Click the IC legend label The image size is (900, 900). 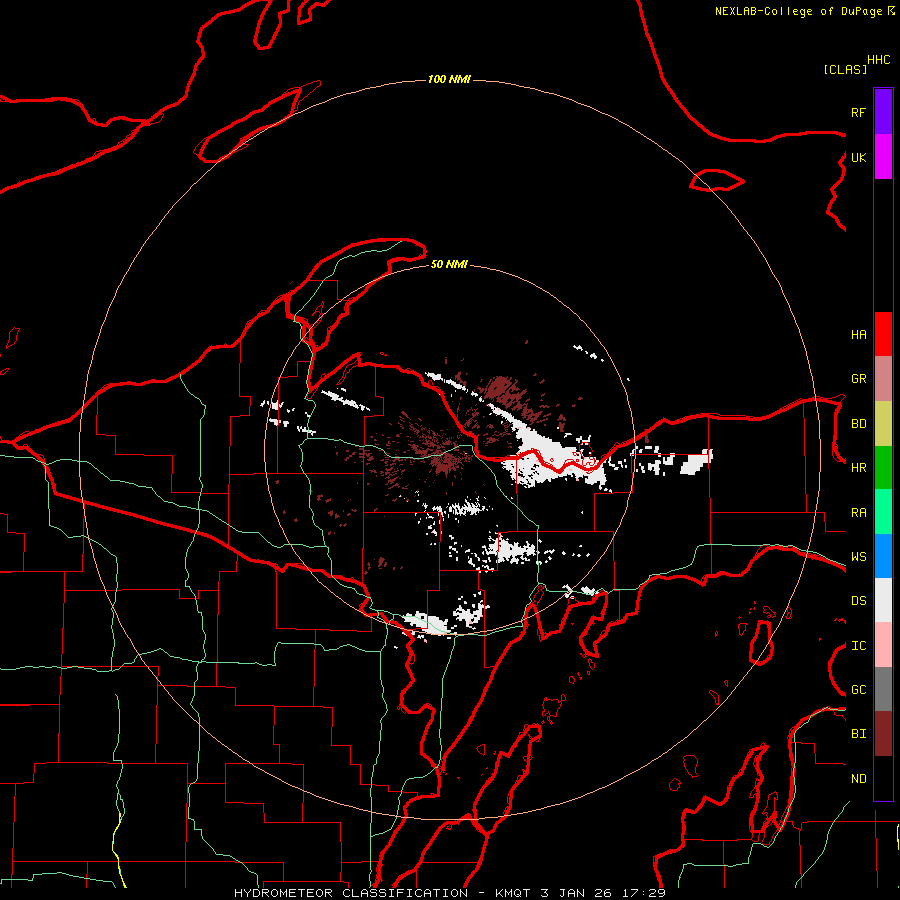click(859, 646)
